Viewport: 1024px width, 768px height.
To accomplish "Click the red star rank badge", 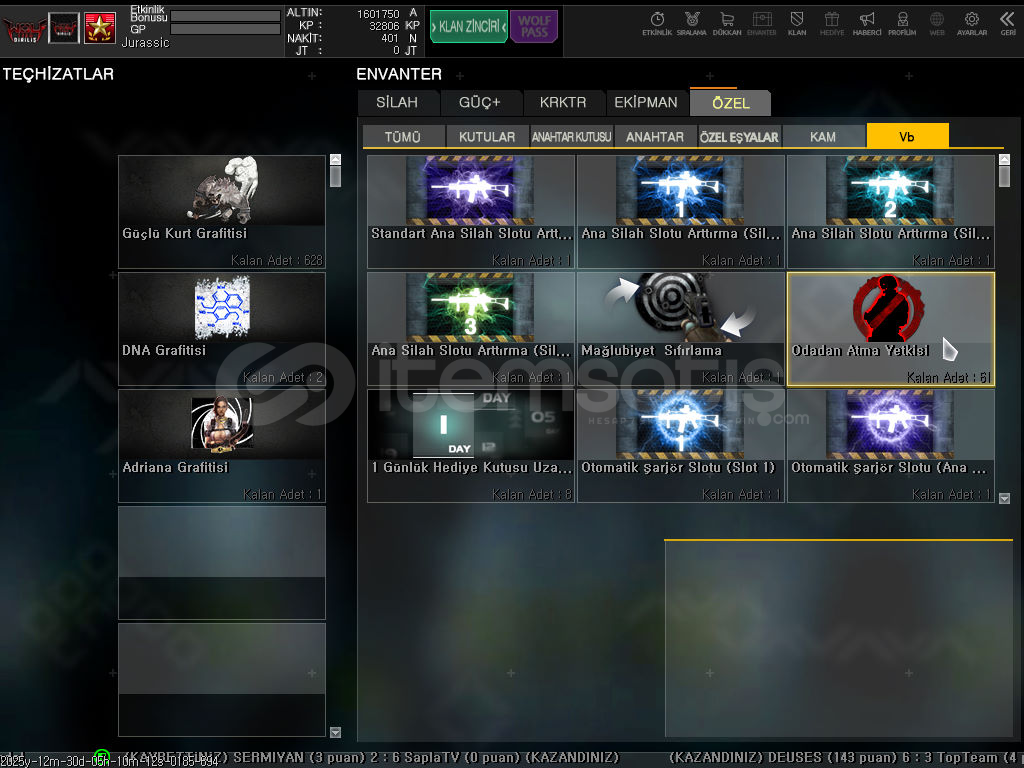I will tap(100, 28).
